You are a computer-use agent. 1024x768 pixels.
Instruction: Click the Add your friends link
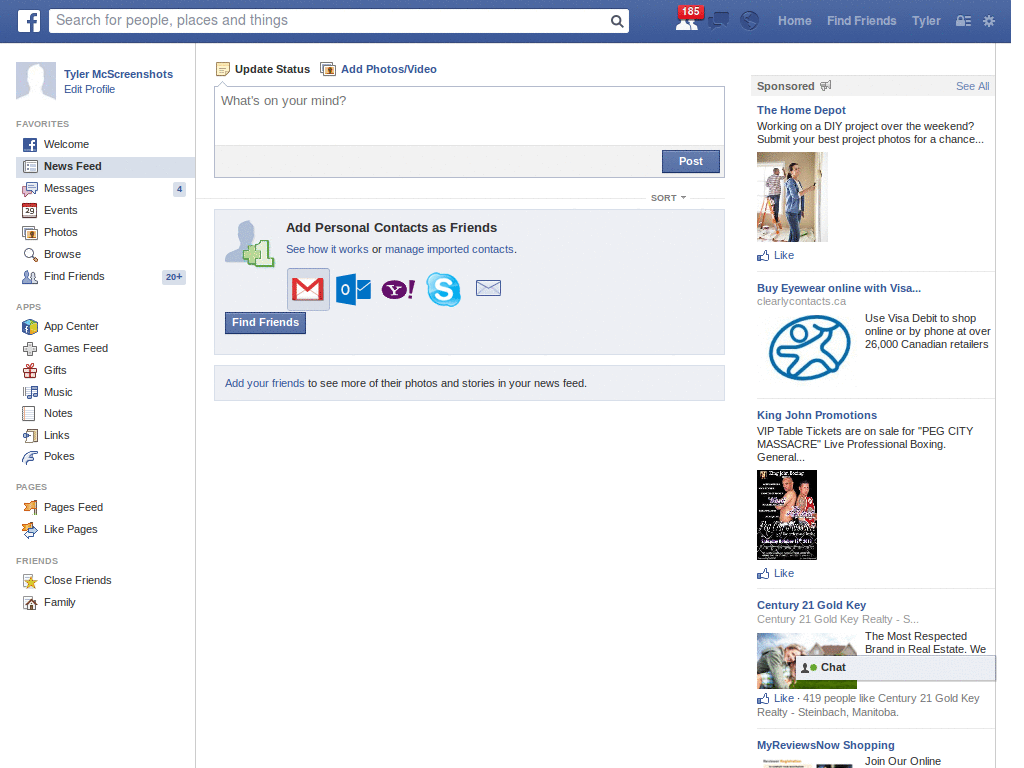[264, 383]
